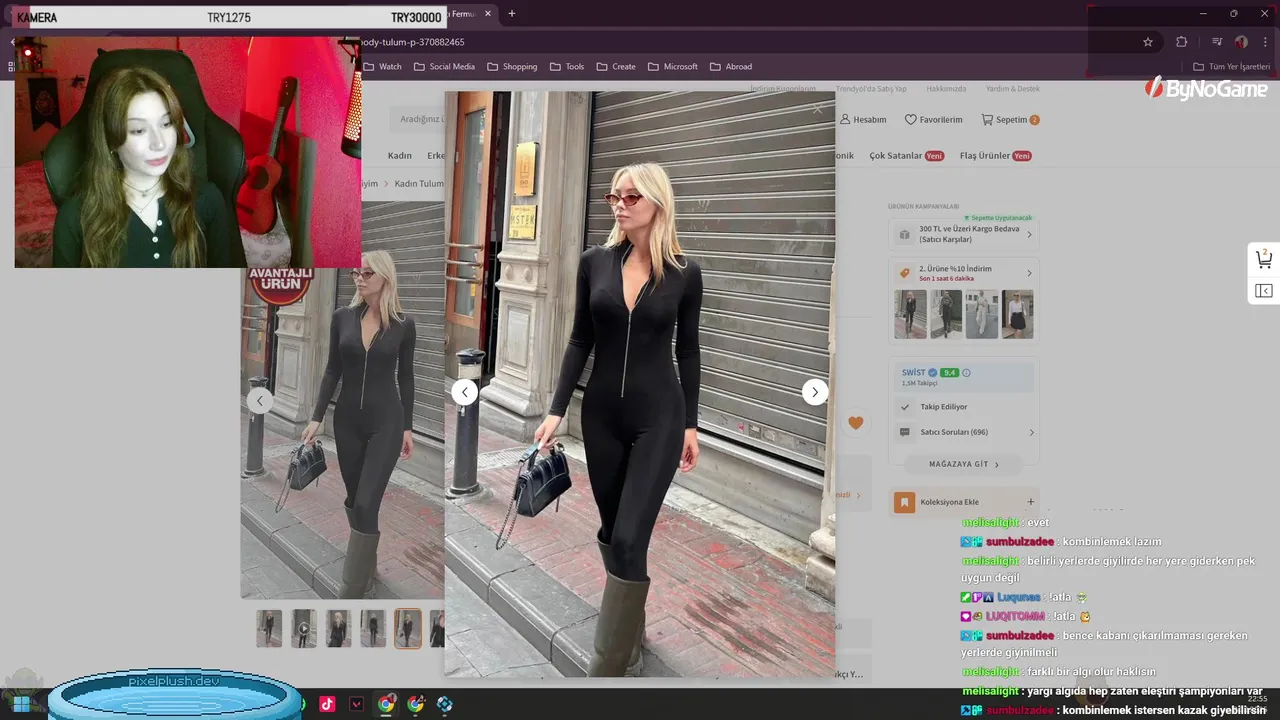Open the Shopping bookmarks folder
The image size is (1280, 720).
[512, 67]
